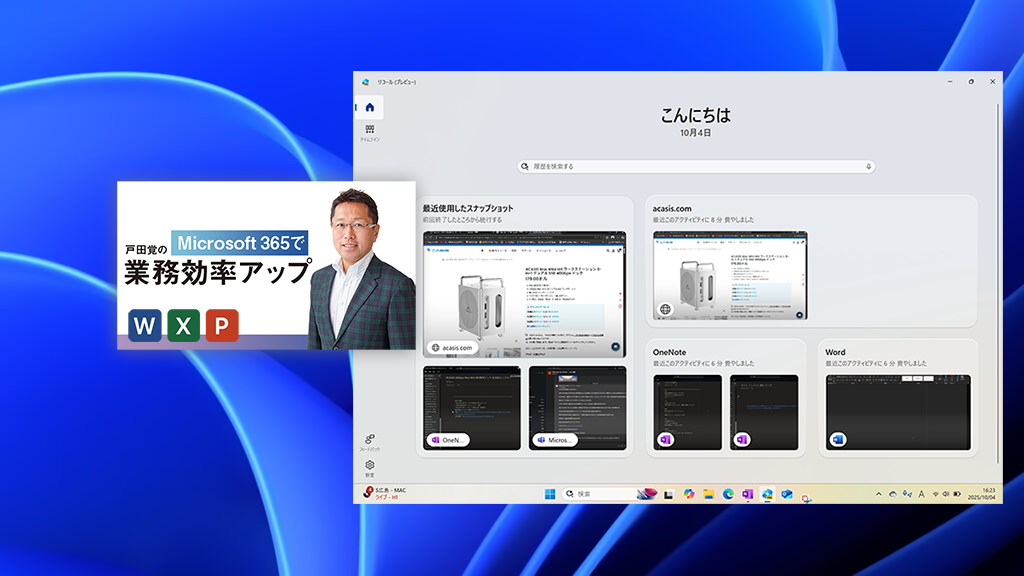This screenshot has width=1024, height=576.
Task: Show hidden system tray icons chevron
Action: click(x=878, y=494)
